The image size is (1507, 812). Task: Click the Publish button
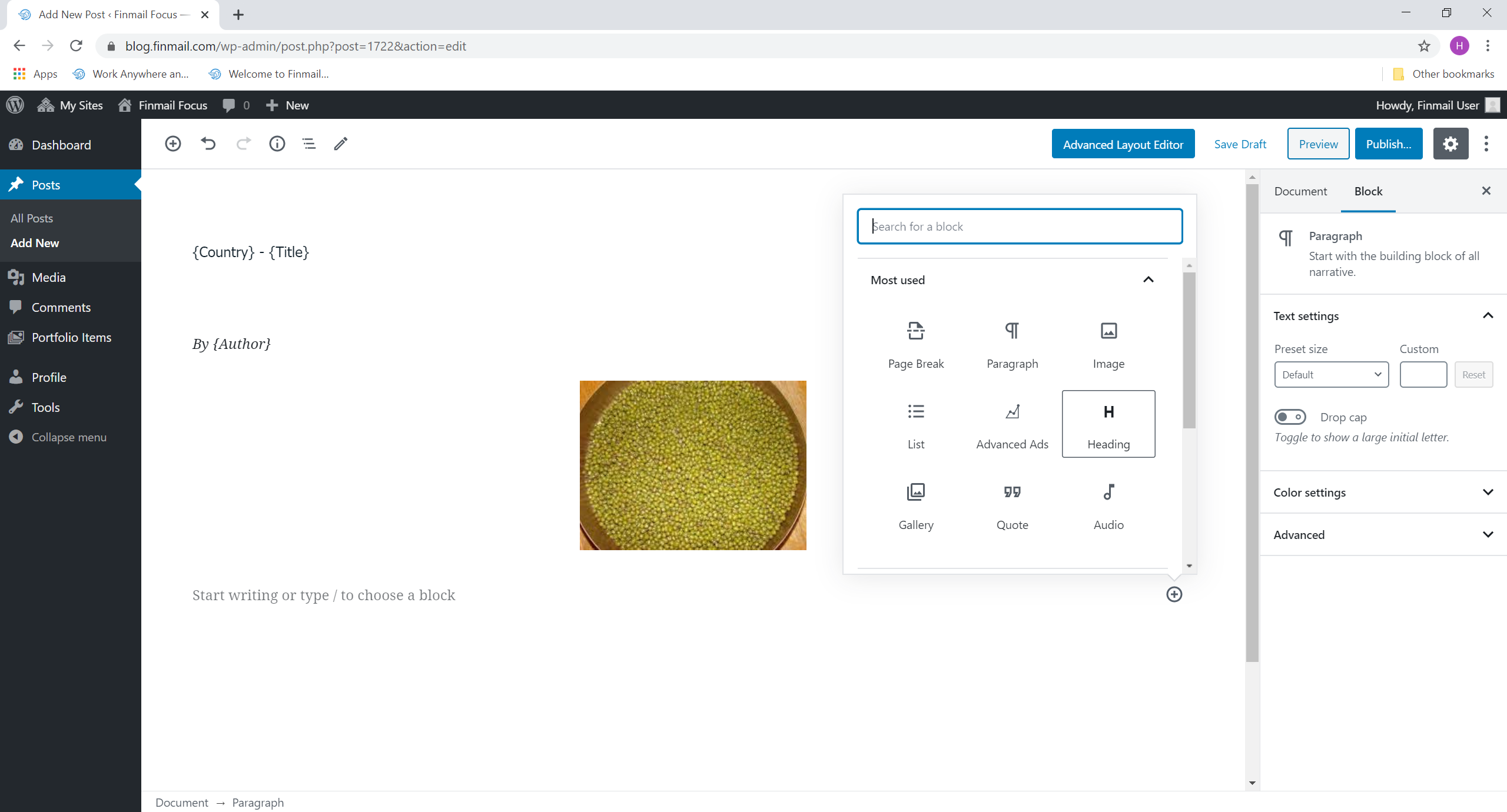coord(1389,144)
